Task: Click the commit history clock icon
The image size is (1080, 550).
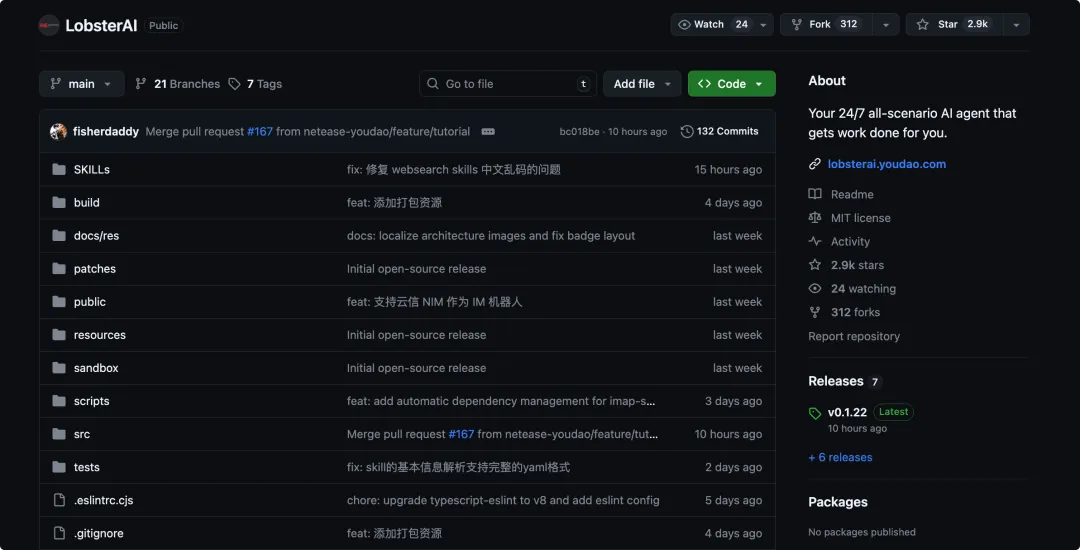Action: 687,131
